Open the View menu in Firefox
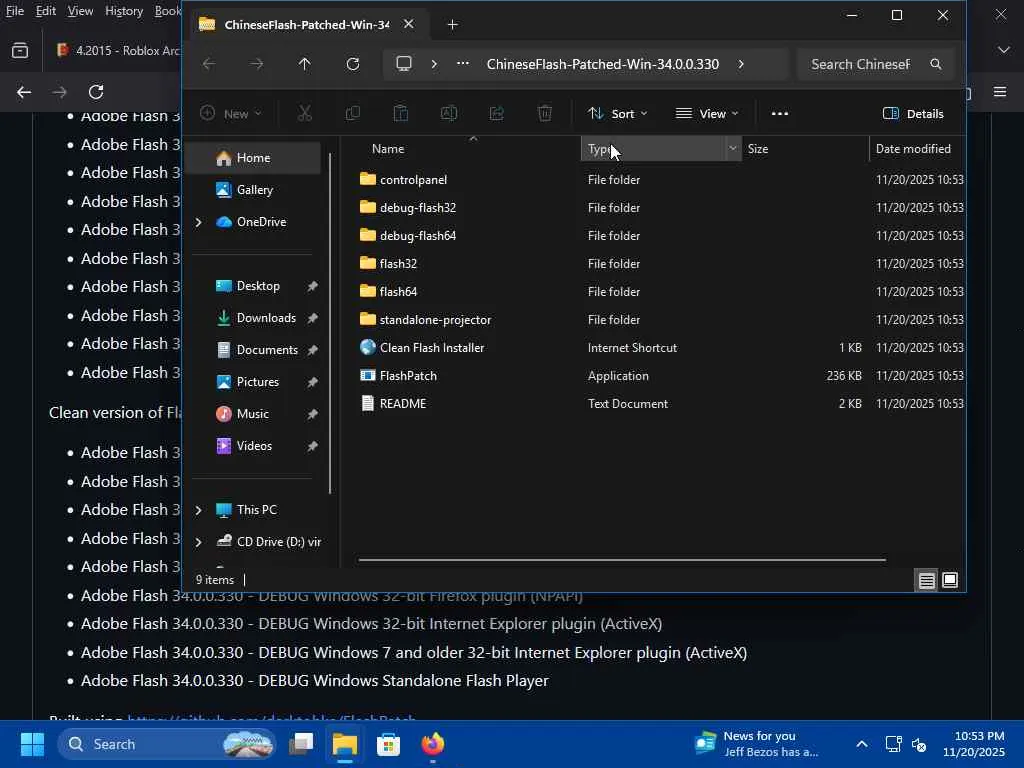Image resolution: width=1024 pixels, height=768 pixels. pos(80,11)
